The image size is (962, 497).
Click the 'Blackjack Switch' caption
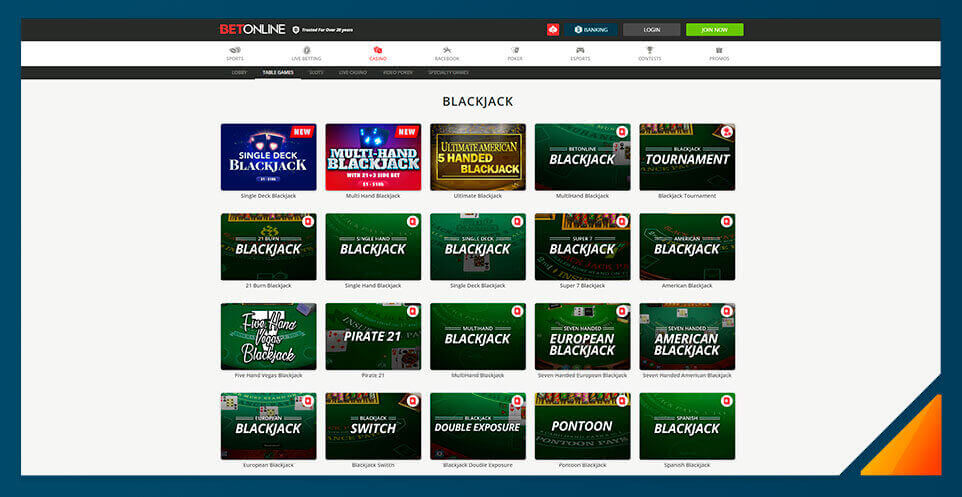pos(373,465)
